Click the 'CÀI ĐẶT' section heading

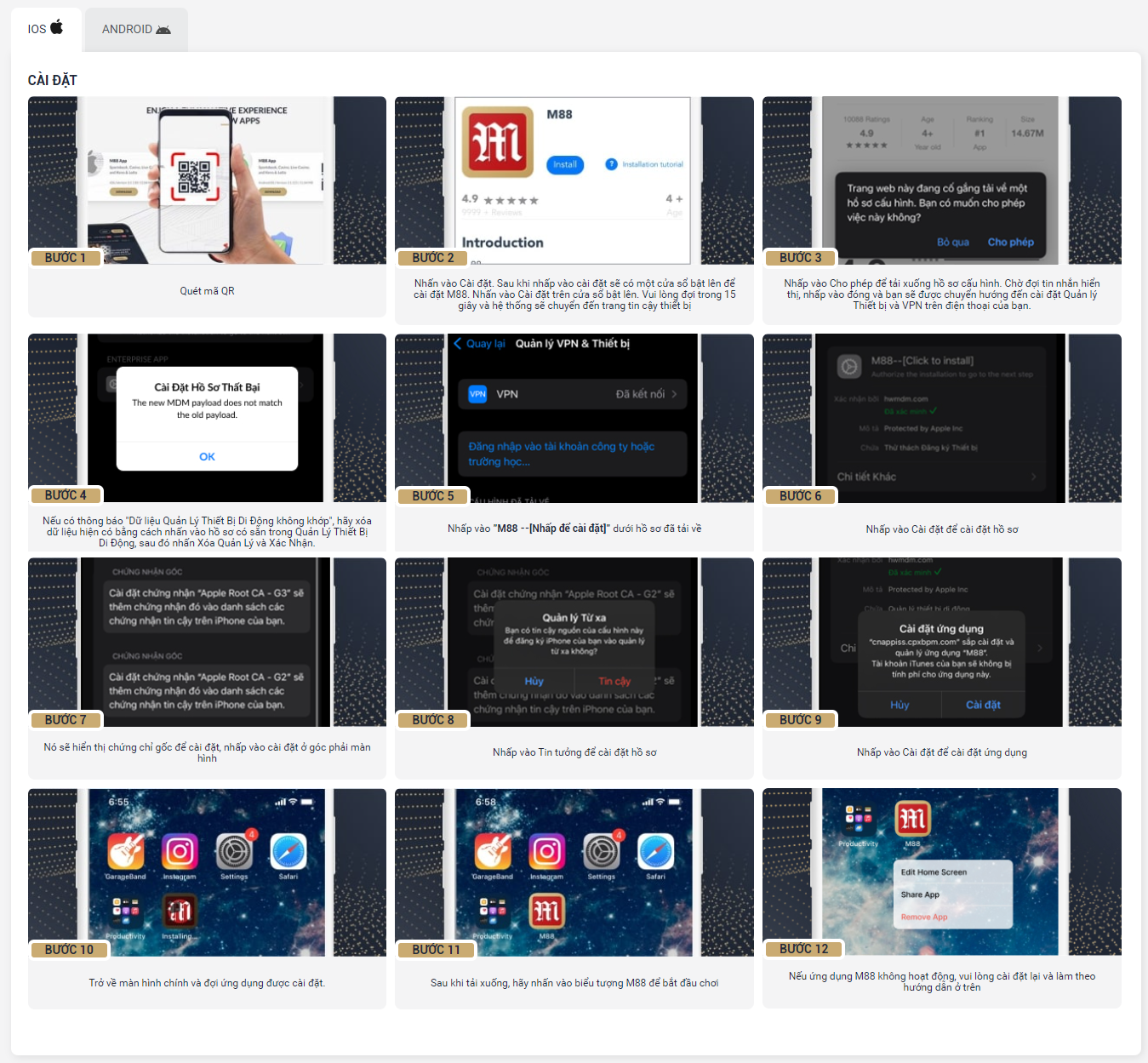tap(52, 80)
